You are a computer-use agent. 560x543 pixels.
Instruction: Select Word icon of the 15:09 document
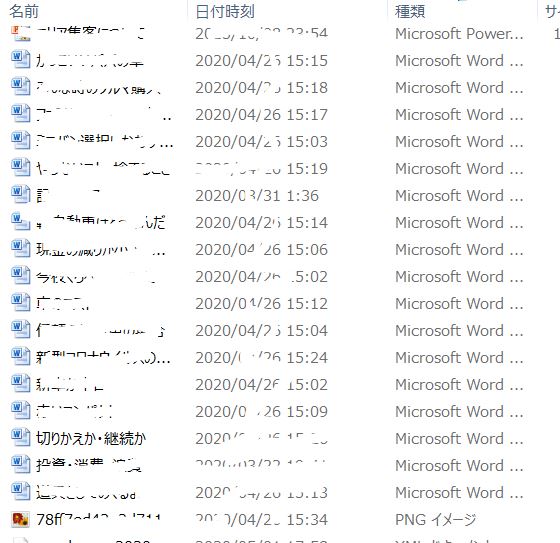click(21, 411)
